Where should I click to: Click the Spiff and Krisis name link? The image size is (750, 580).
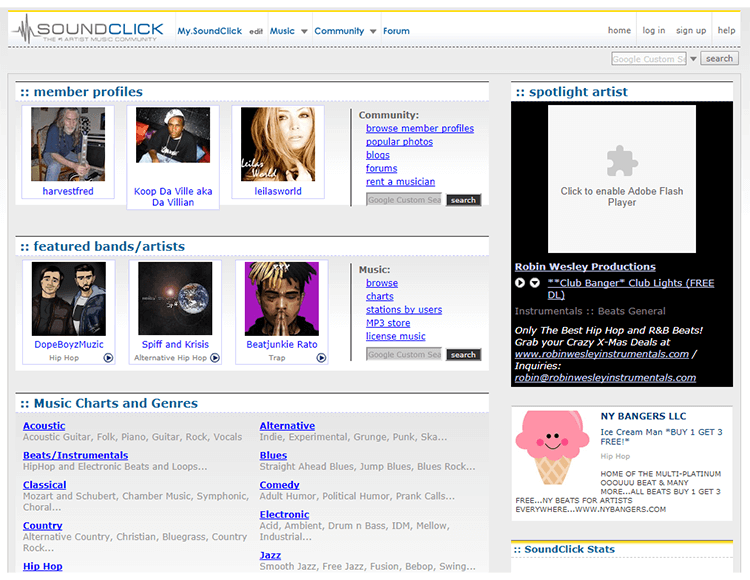175,344
